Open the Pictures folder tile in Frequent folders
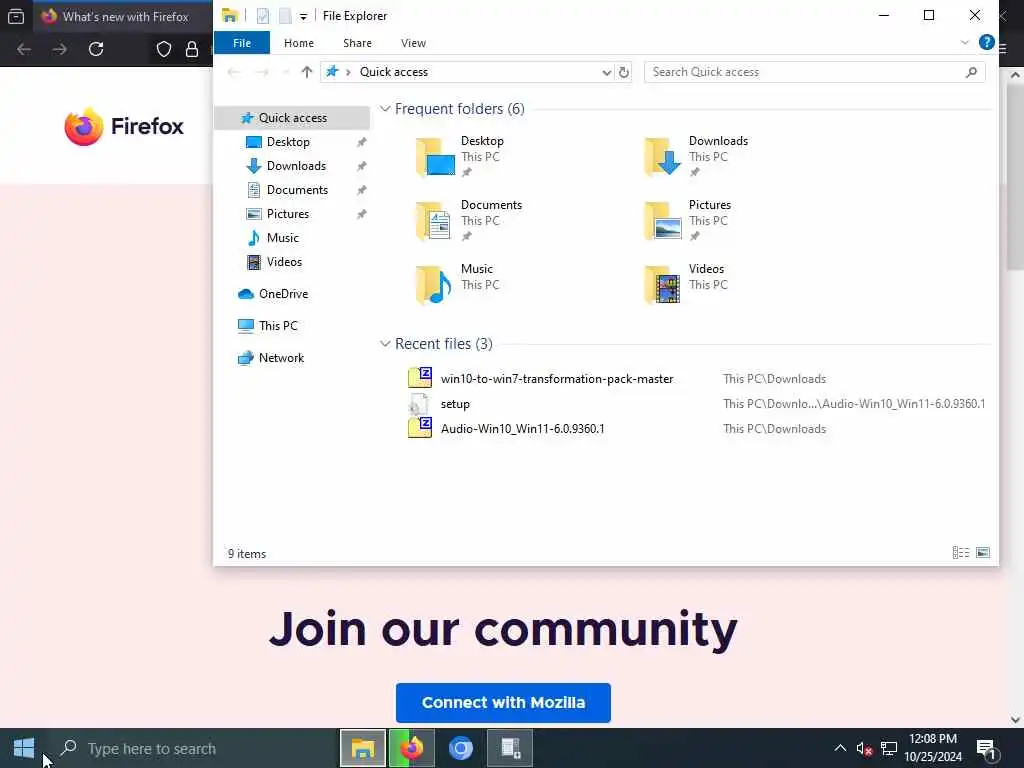Screen dimensions: 1024x768 click(688, 221)
